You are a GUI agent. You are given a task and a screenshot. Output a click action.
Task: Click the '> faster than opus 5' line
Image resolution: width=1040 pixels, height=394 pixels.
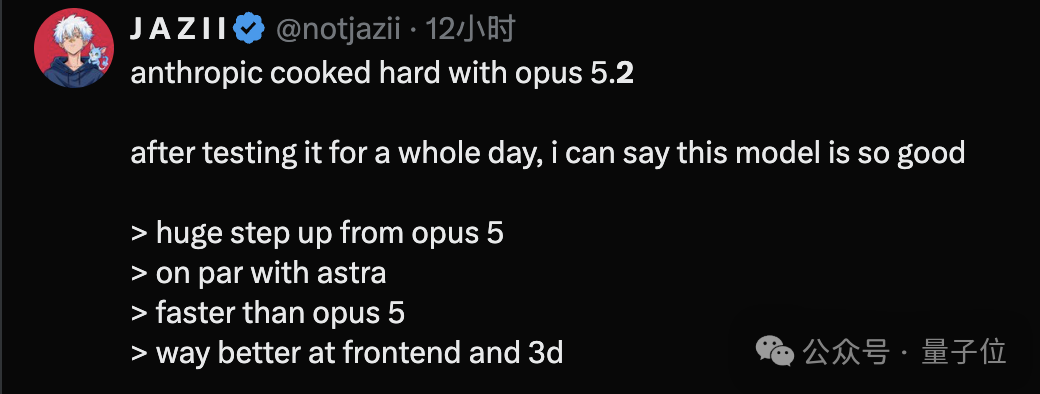(x=268, y=312)
